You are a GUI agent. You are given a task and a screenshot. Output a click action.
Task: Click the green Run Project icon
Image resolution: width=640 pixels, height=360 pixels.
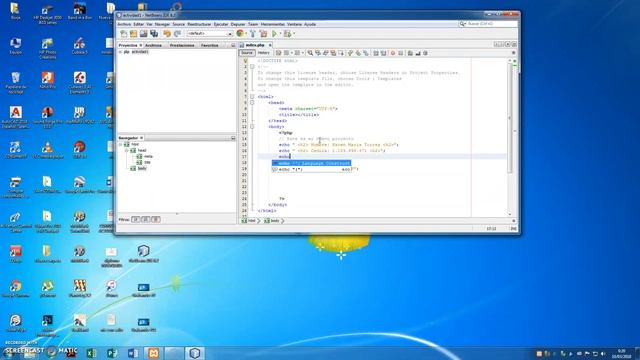point(275,34)
